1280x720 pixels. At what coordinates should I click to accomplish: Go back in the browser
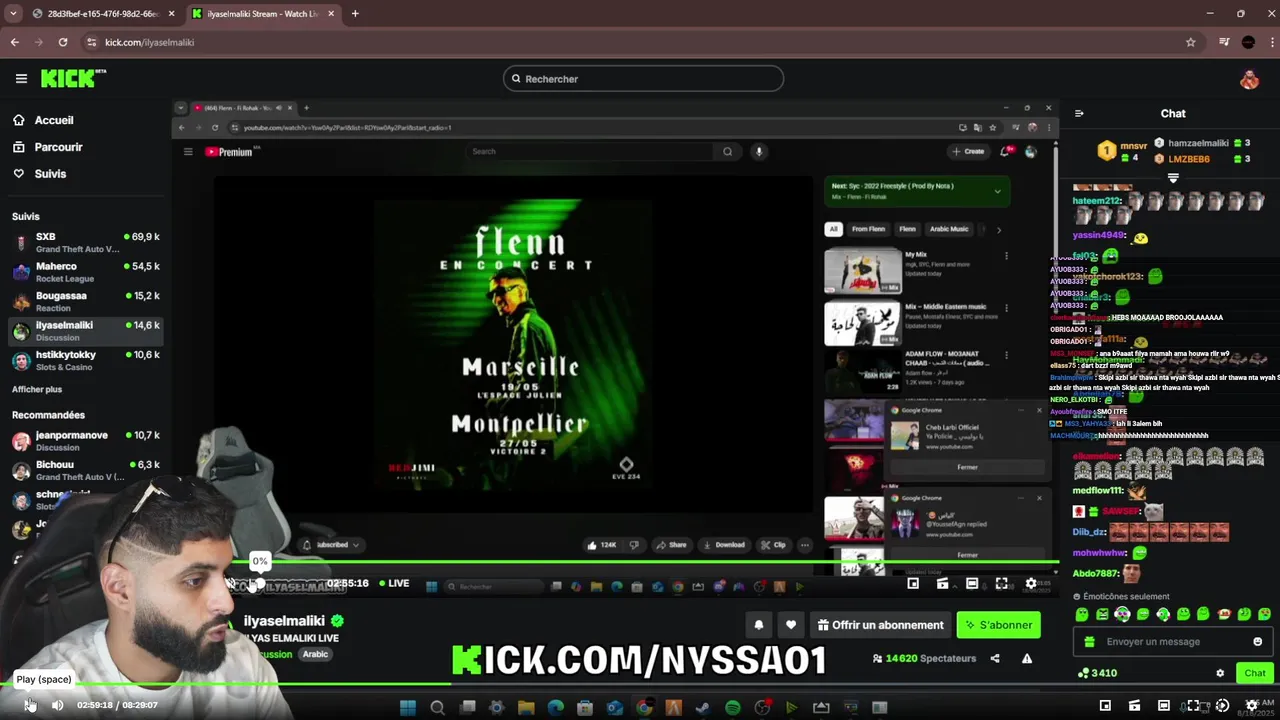pyautogui.click(x=15, y=42)
